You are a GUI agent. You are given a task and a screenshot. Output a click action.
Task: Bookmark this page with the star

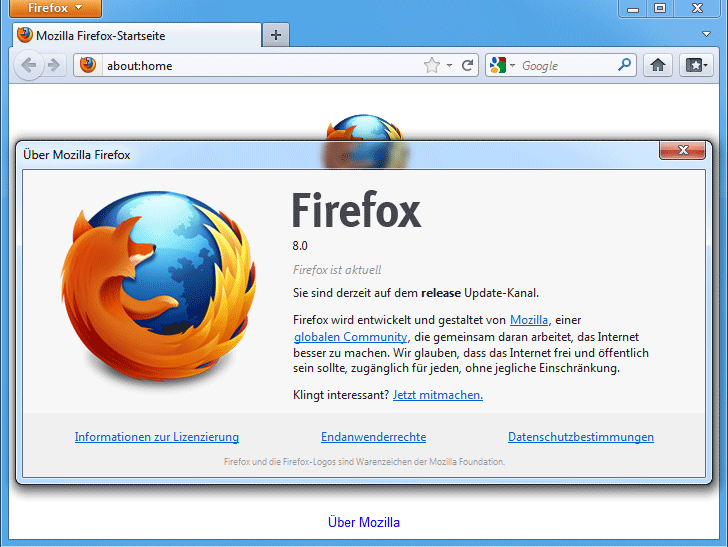432,65
